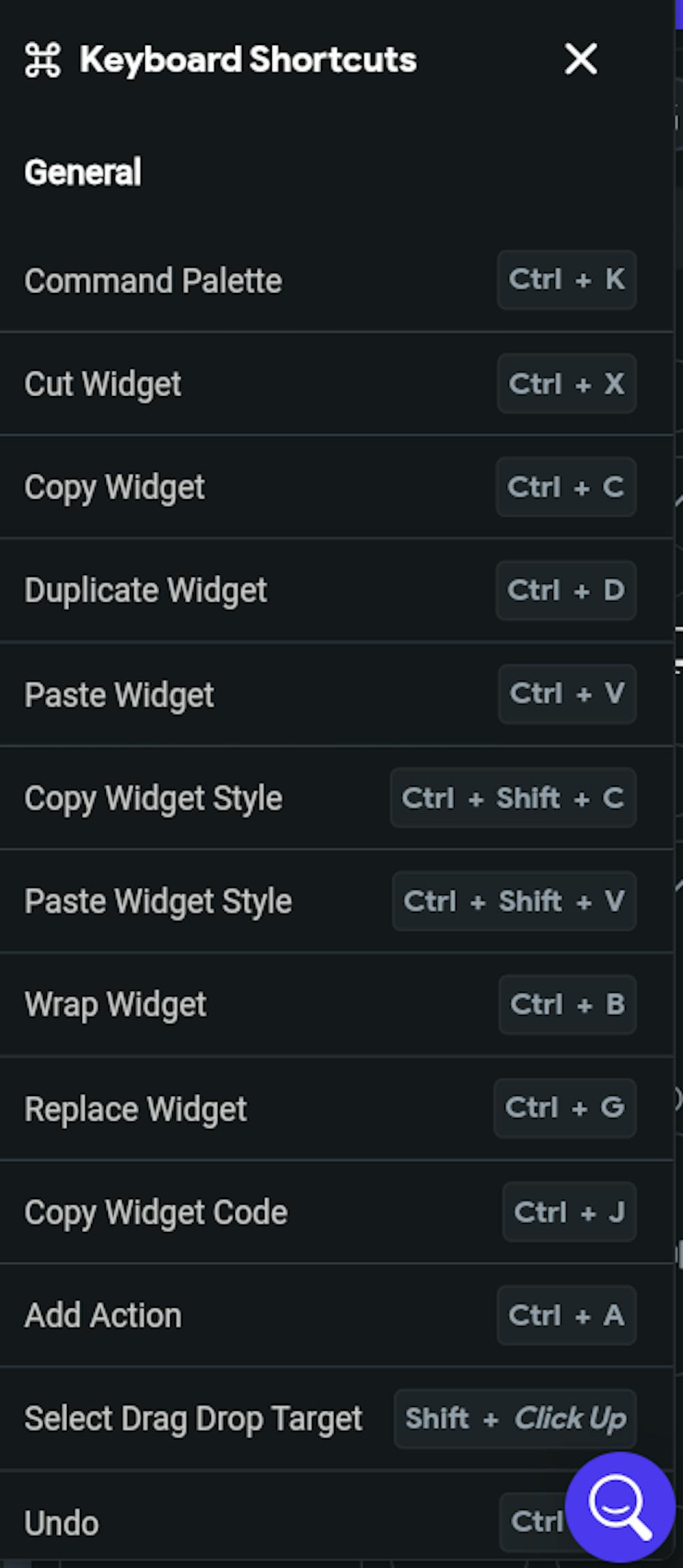The width and height of the screenshot is (683, 1568).
Task: Click the Wrap Widget entry
Action: 115,1005
